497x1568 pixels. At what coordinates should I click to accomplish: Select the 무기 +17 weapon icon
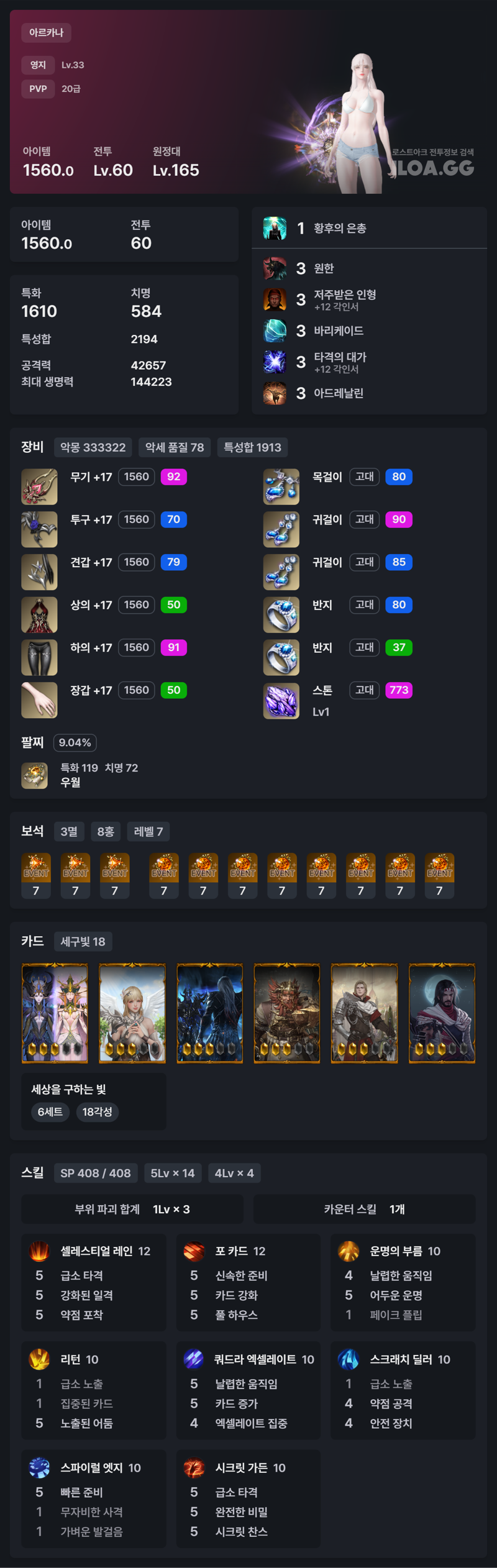(x=39, y=486)
